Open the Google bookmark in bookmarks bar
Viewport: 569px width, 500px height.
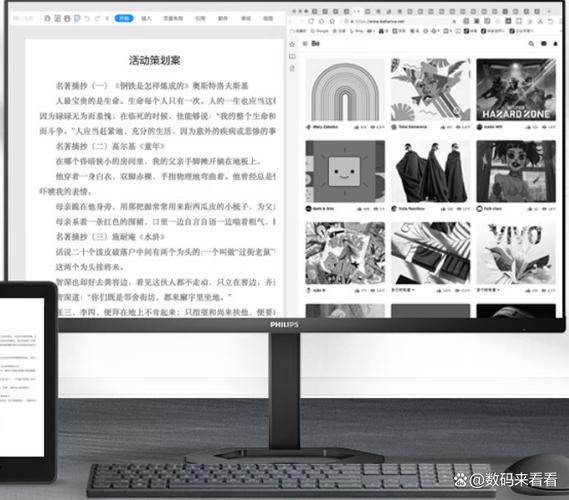pos(320,31)
